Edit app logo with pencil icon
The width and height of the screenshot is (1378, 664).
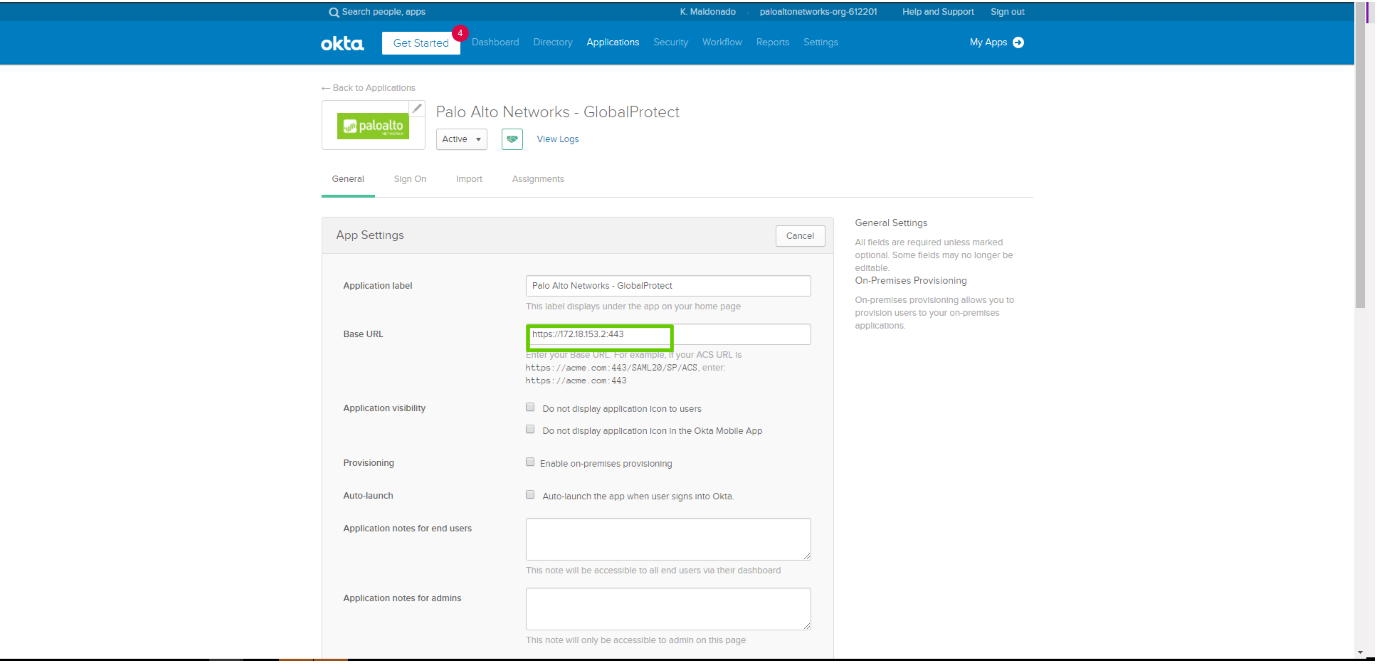tap(417, 108)
